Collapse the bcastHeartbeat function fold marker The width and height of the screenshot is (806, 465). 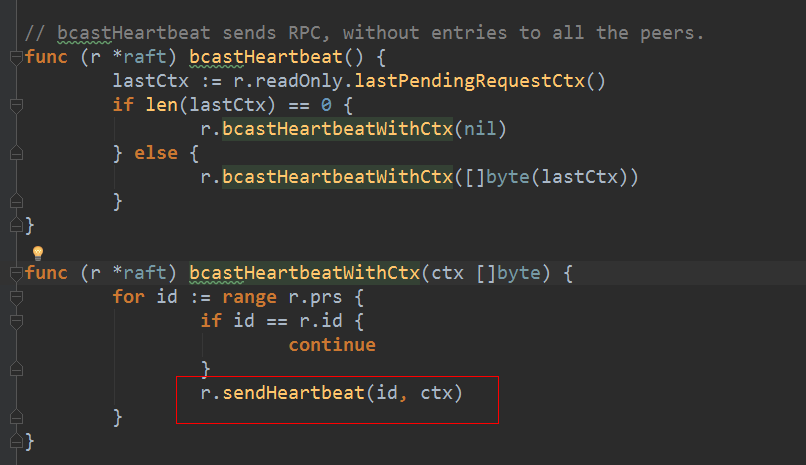[x=16, y=58]
